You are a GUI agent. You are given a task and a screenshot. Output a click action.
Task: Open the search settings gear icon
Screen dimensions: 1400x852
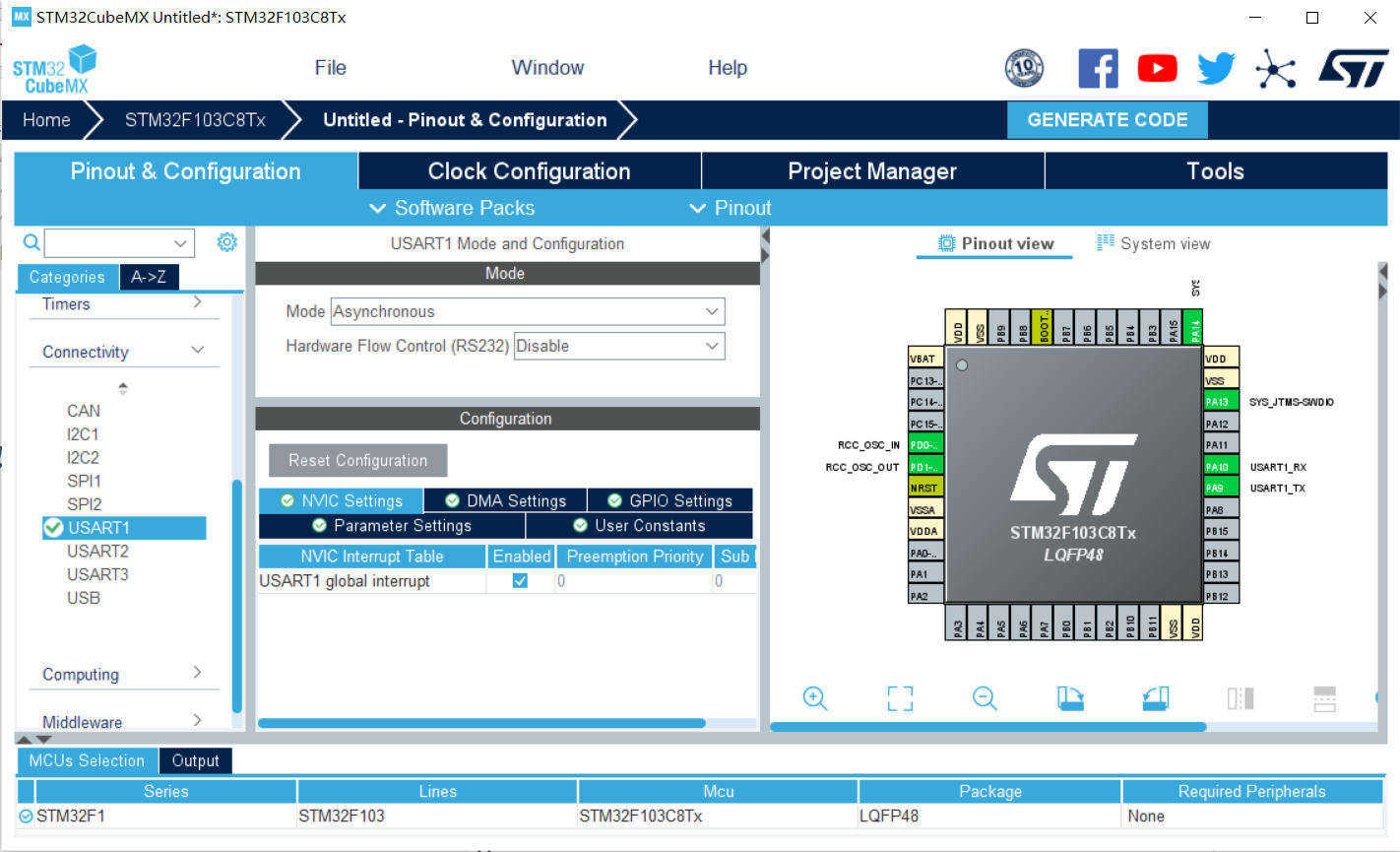(x=227, y=241)
